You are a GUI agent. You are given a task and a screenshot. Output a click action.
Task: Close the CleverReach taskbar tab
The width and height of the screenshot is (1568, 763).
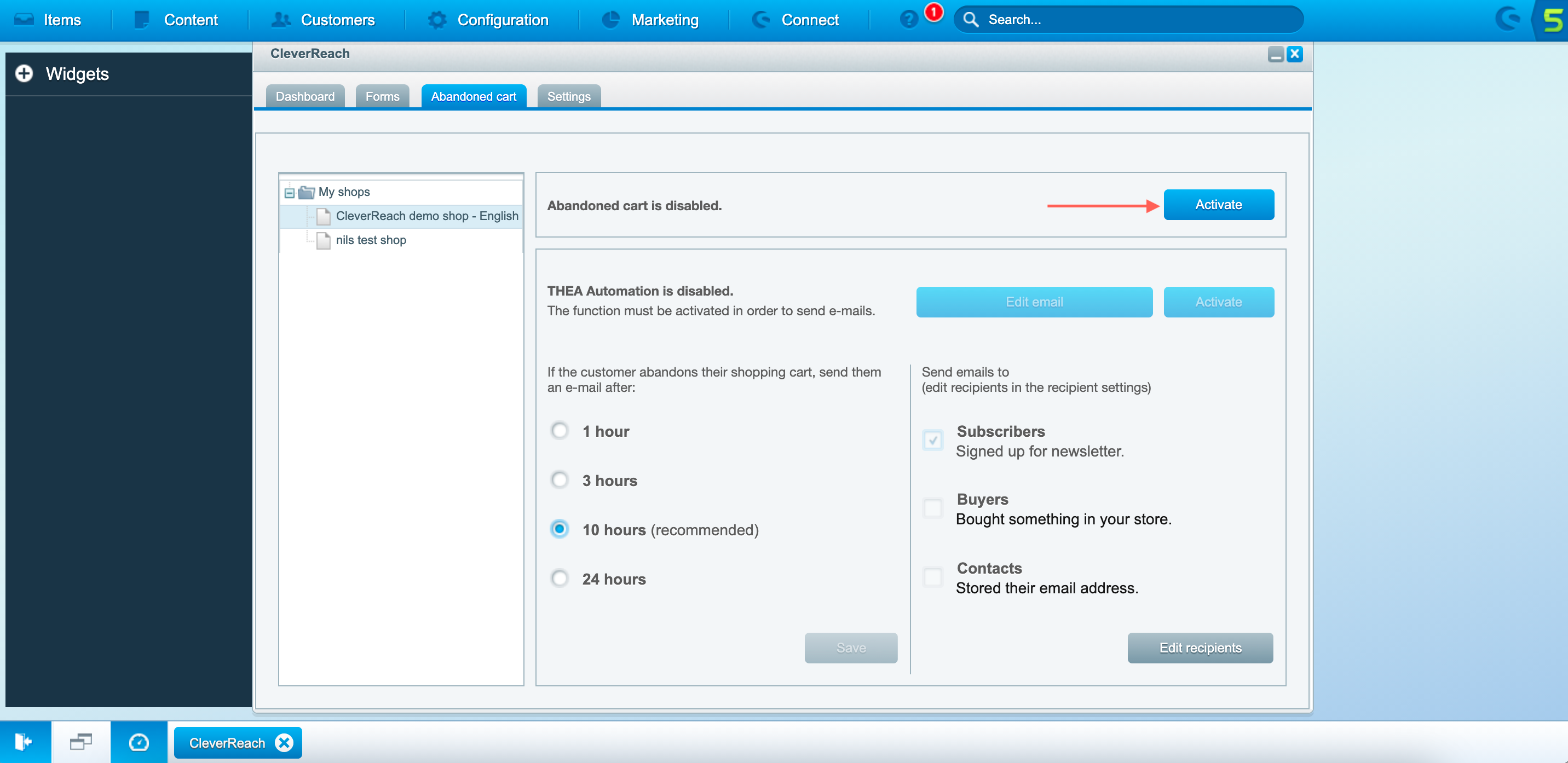click(x=284, y=742)
